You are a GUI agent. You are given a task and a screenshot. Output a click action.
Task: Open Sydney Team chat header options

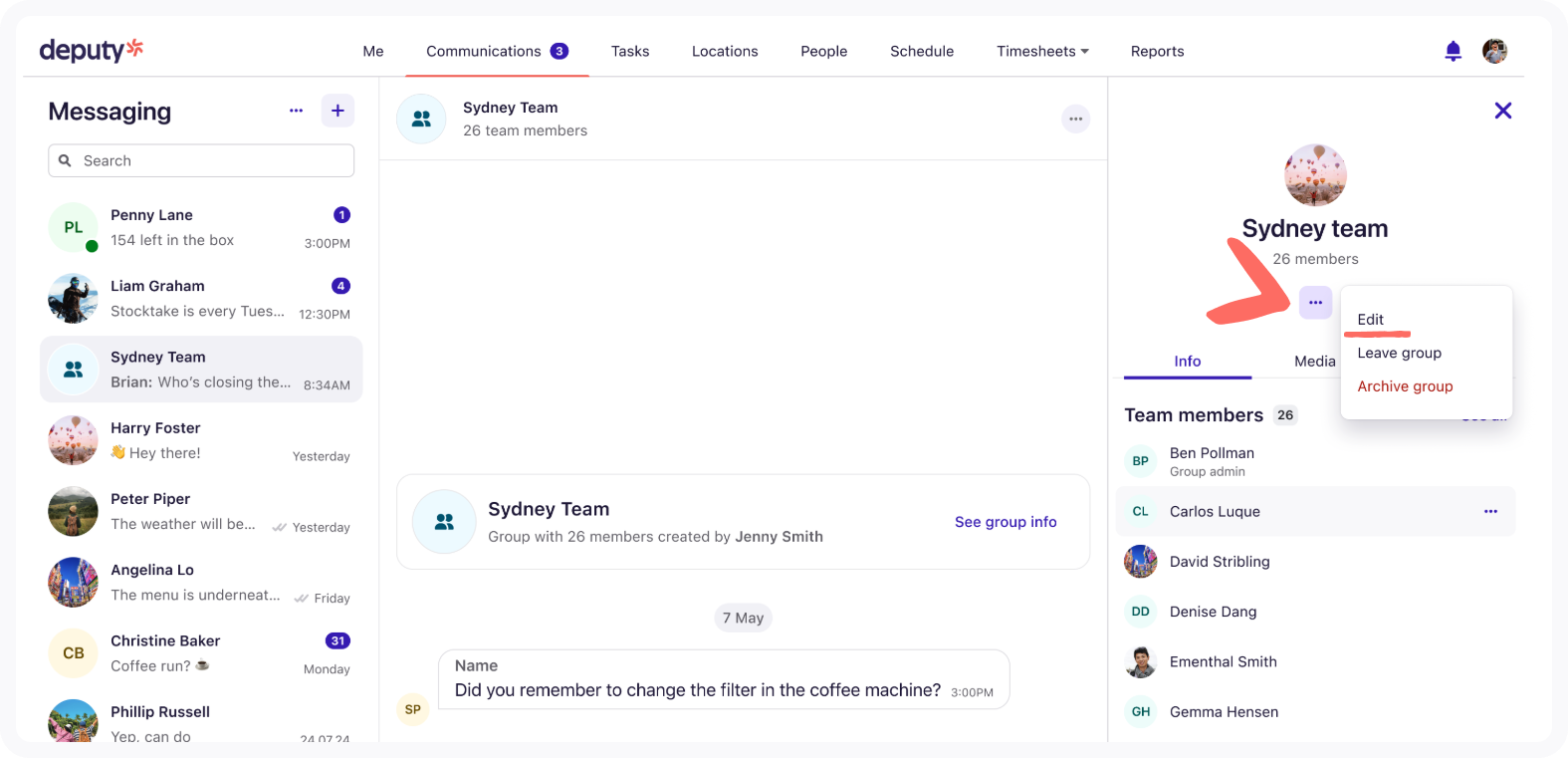1075,119
